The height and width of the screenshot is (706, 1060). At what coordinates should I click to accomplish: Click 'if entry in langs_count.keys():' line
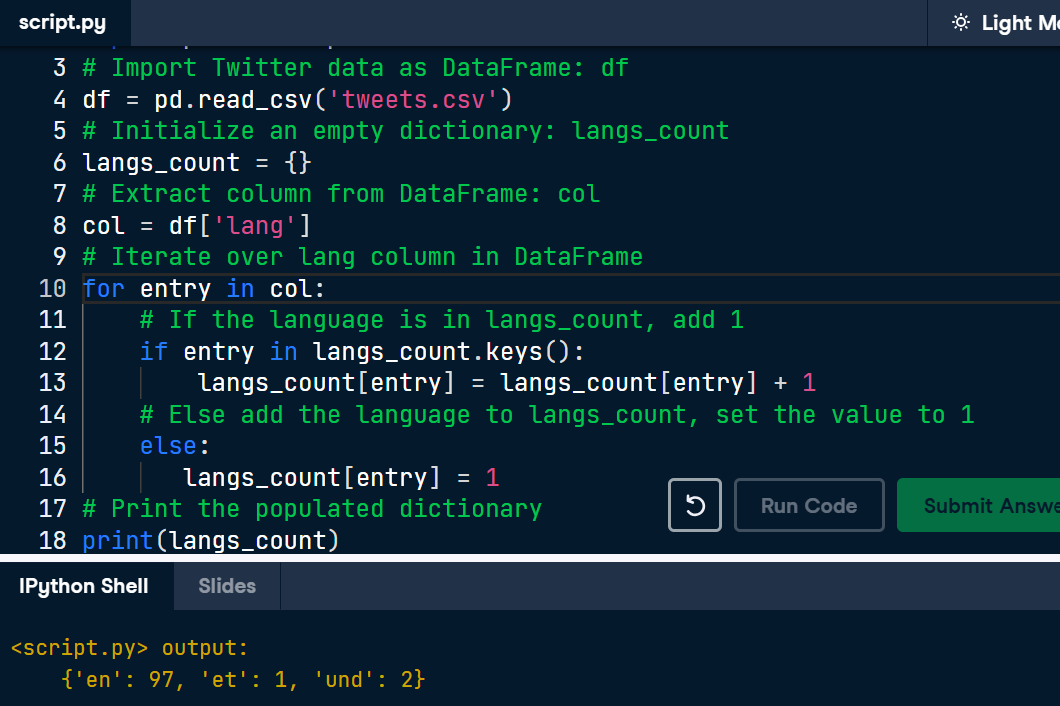click(362, 352)
